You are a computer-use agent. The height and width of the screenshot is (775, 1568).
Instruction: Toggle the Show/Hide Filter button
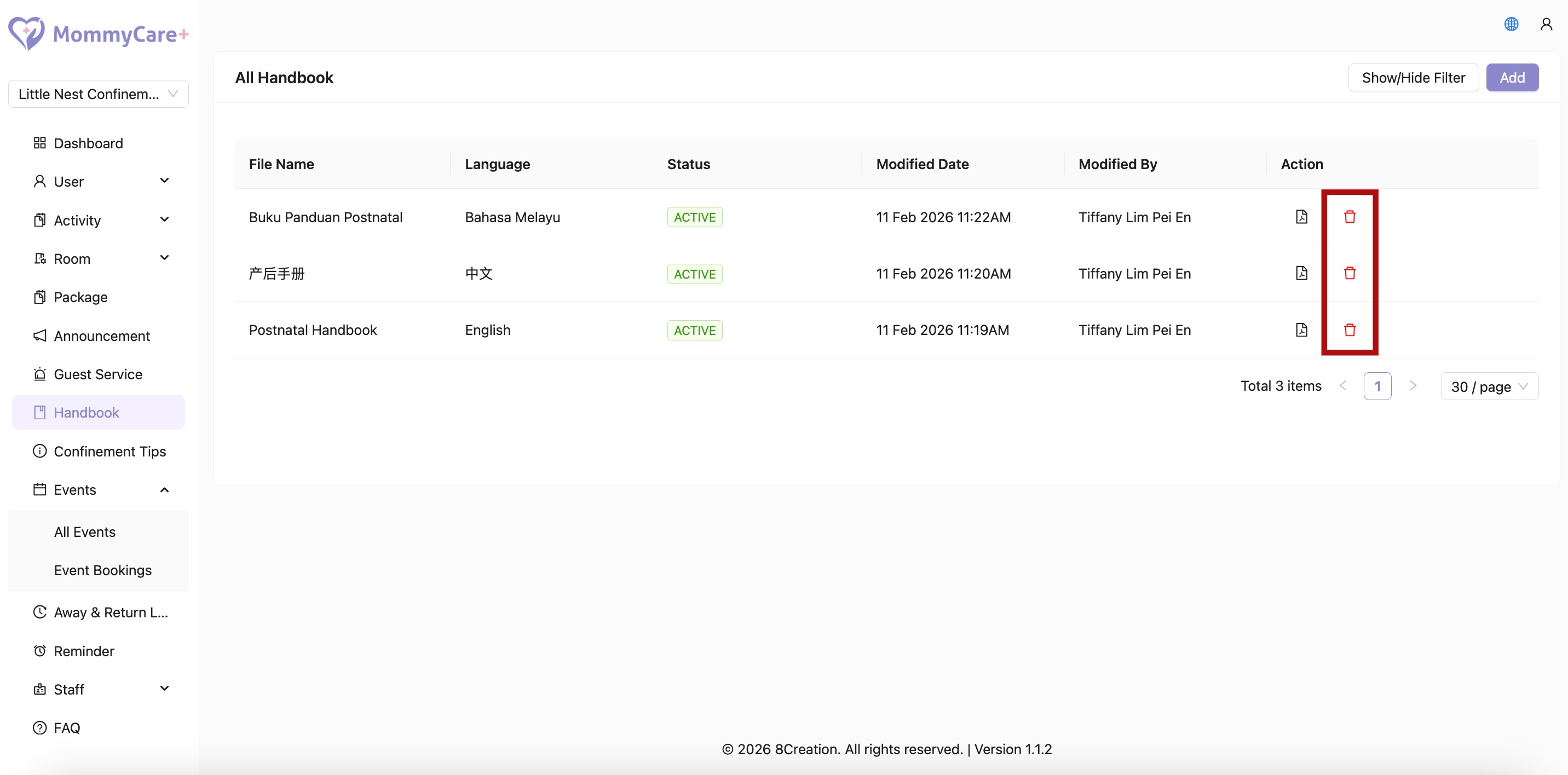[x=1413, y=77]
